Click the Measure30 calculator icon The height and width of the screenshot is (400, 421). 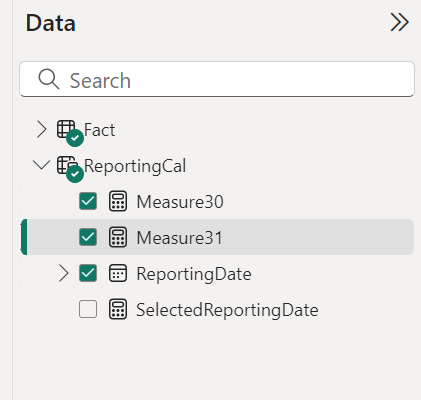point(118,201)
